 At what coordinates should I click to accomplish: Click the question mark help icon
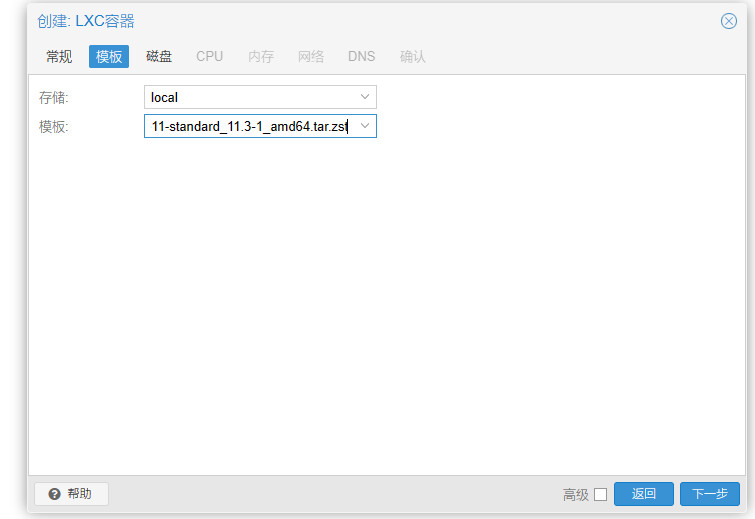click(54, 494)
